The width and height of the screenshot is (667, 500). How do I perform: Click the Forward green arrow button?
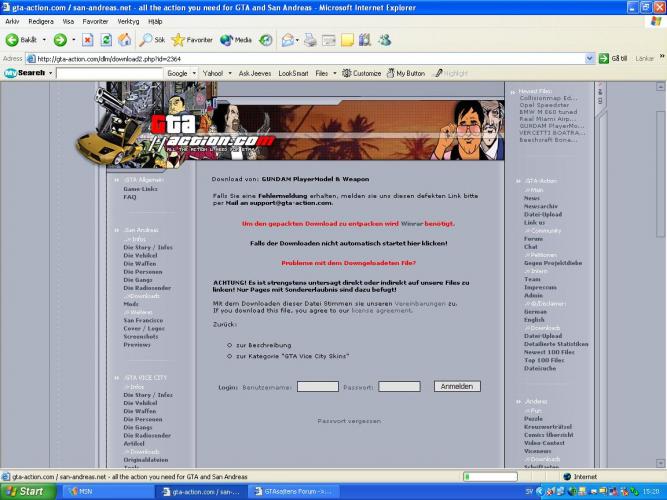(60, 40)
